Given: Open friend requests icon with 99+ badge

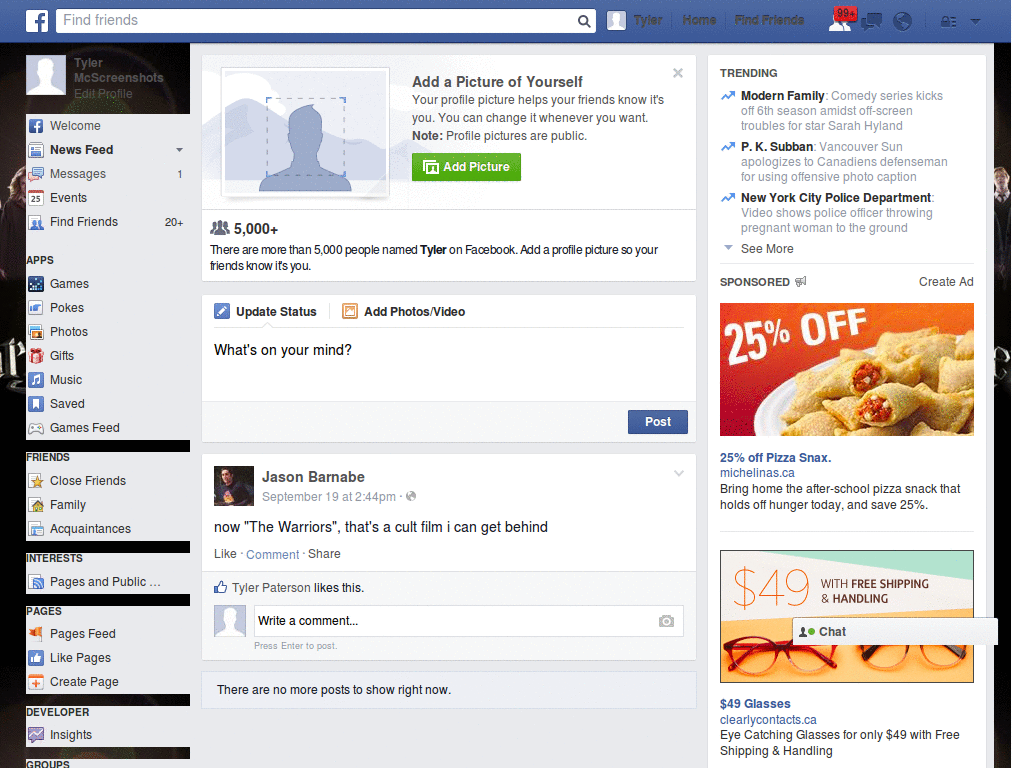Looking at the screenshot, I should point(841,20).
